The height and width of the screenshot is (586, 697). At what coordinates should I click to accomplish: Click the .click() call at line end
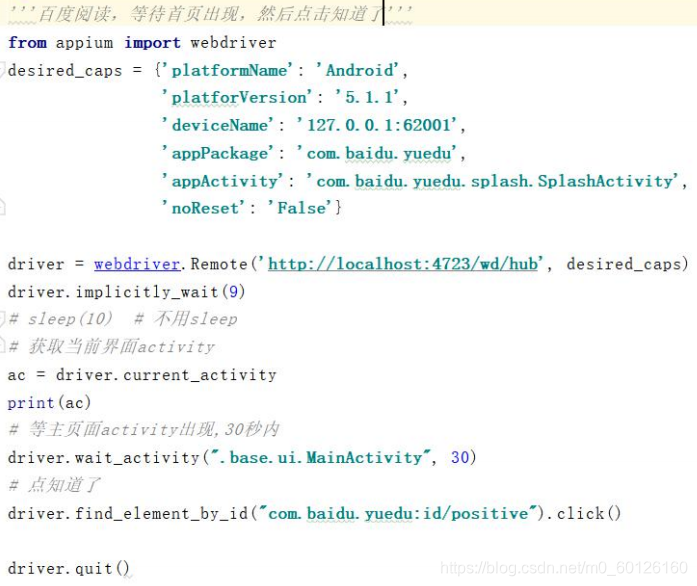pyautogui.click(x=583, y=514)
